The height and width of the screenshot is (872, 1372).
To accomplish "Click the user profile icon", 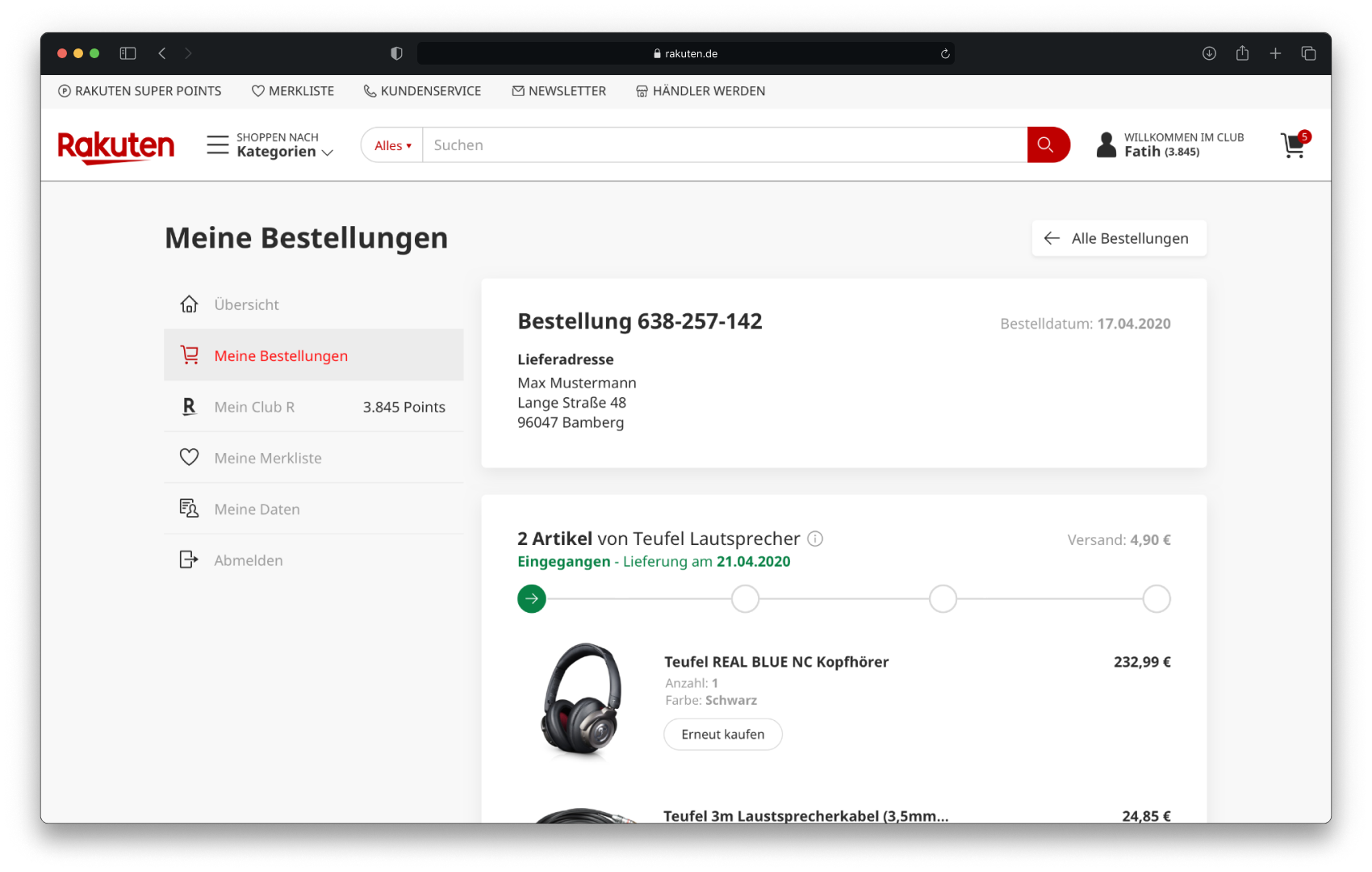I will click(1106, 145).
